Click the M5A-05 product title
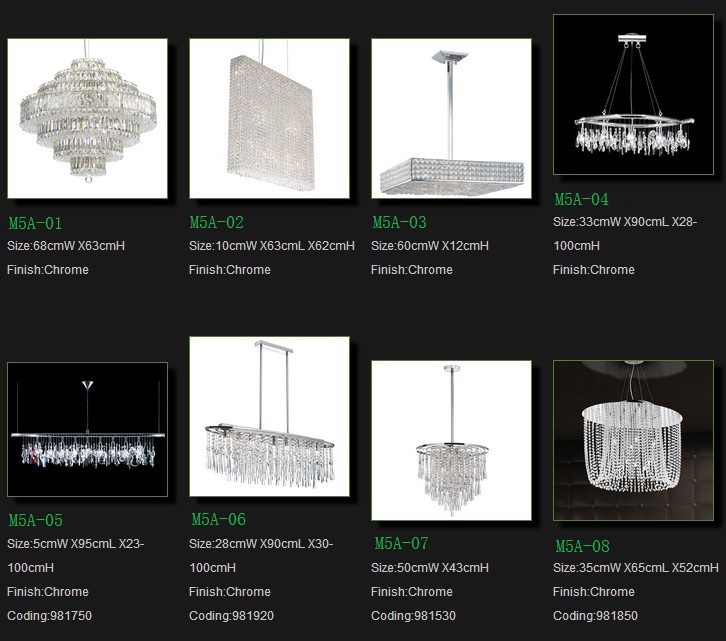The width and height of the screenshot is (726, 641). pos(36,521)
